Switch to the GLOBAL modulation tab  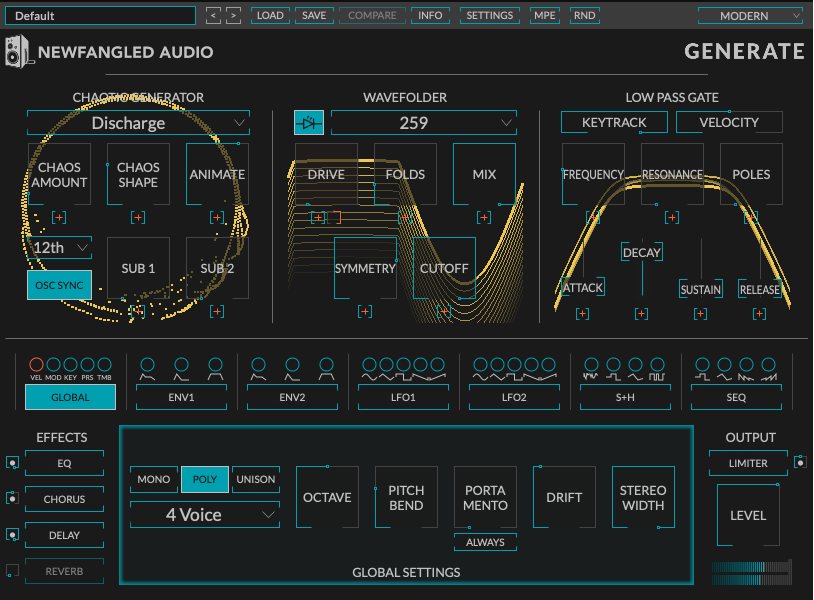(x=70, y=397)
